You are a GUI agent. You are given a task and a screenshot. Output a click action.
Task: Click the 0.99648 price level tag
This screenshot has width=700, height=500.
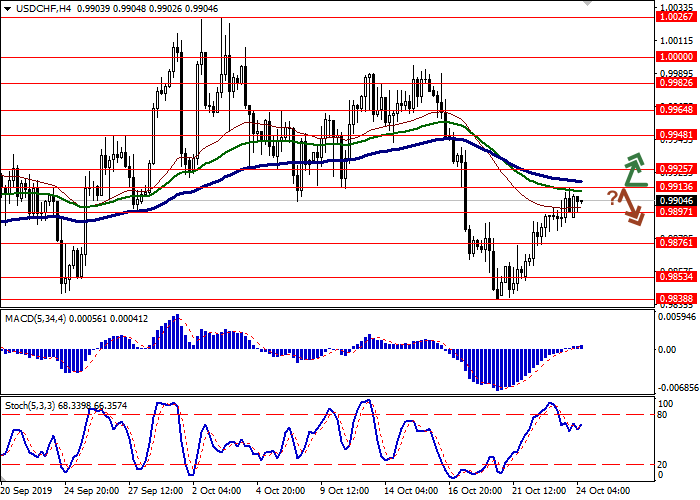pos(676,111)
